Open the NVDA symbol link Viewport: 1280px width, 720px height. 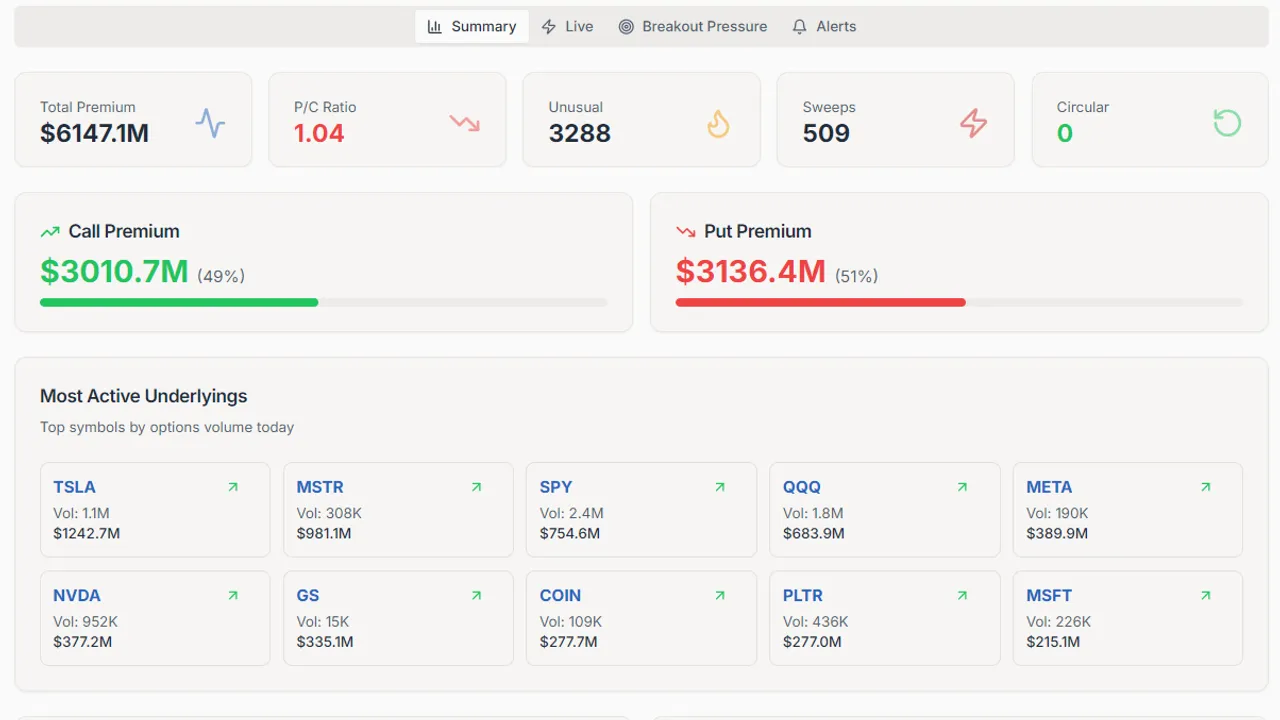tap(77, 595)
